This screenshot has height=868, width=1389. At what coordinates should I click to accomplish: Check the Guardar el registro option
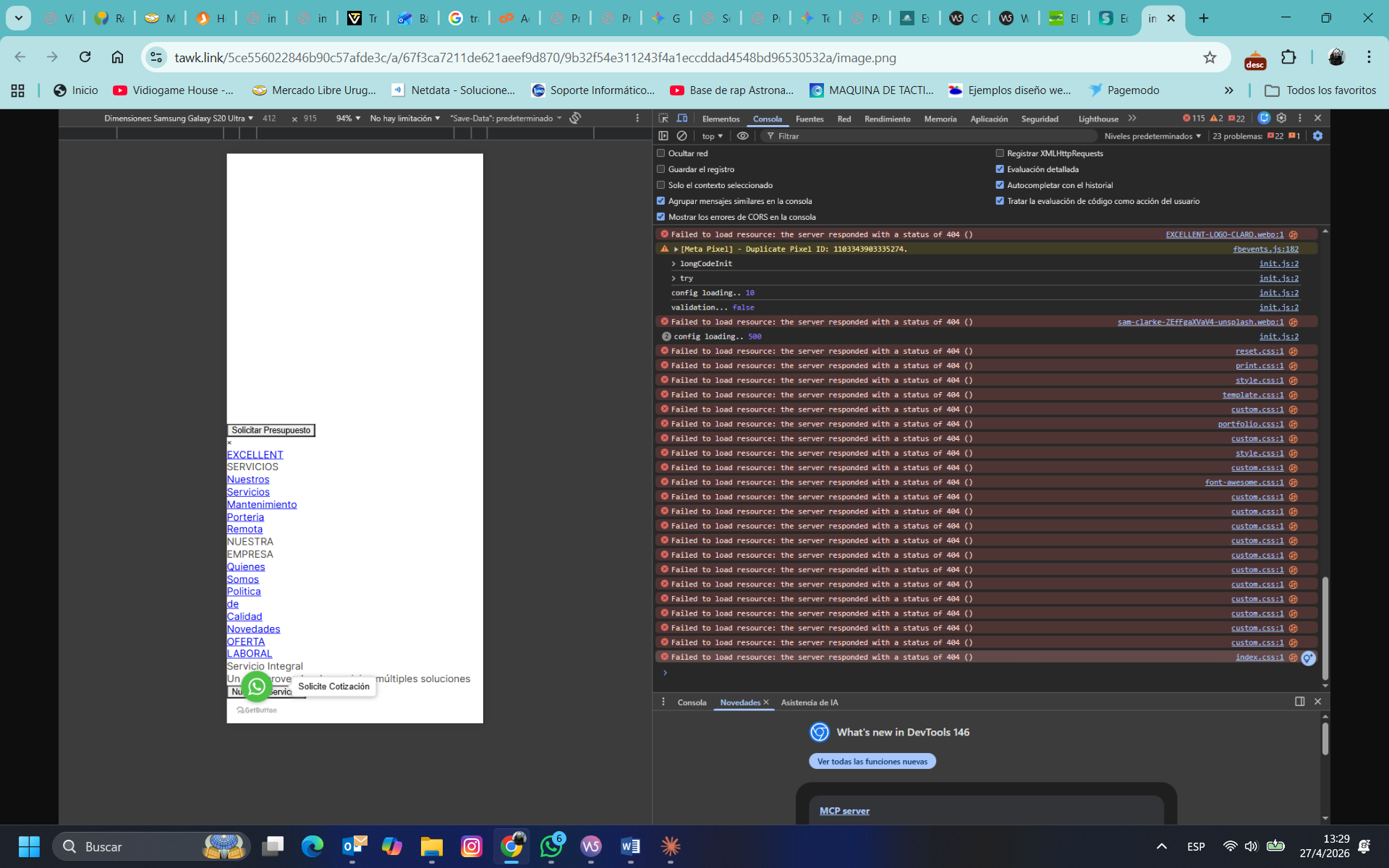coord(660,169)
